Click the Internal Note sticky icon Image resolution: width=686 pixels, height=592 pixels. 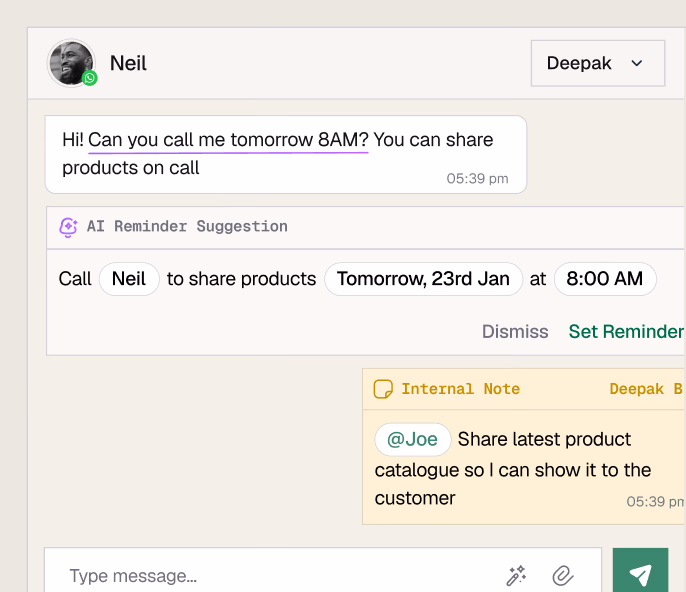coord(383,389)
